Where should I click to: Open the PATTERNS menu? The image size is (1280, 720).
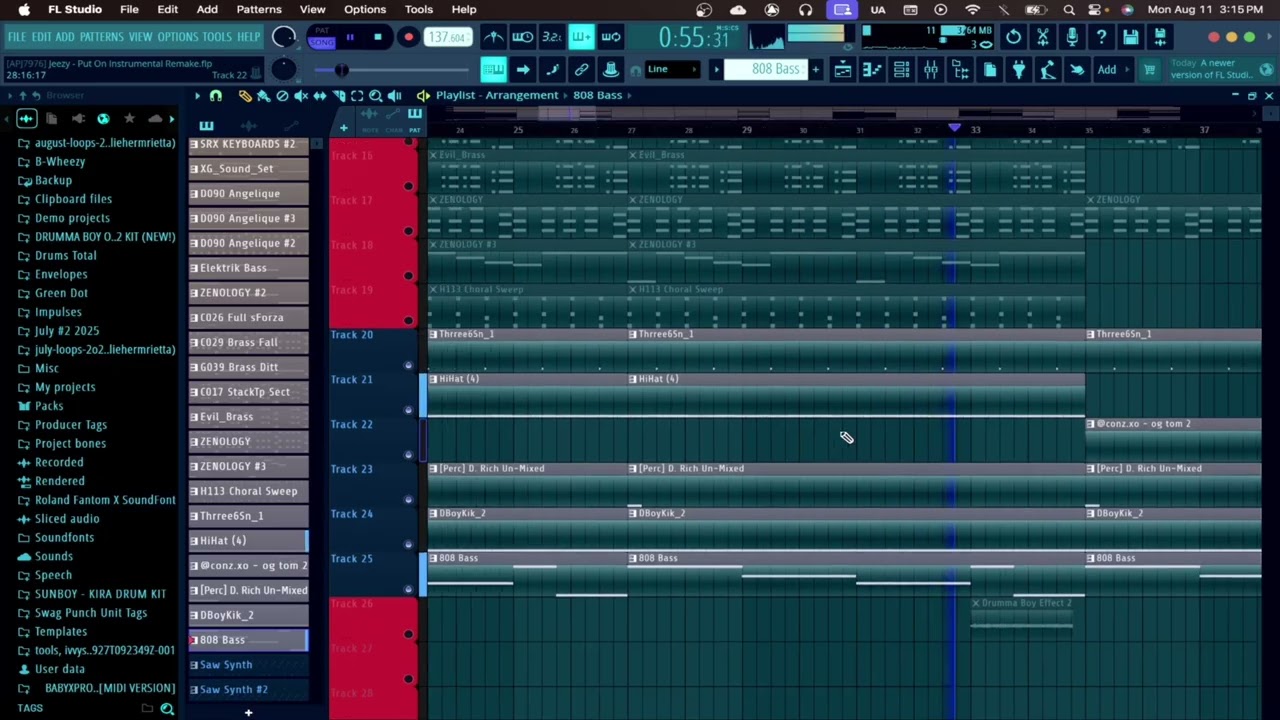pyautogui.click(x=101, y=37)
